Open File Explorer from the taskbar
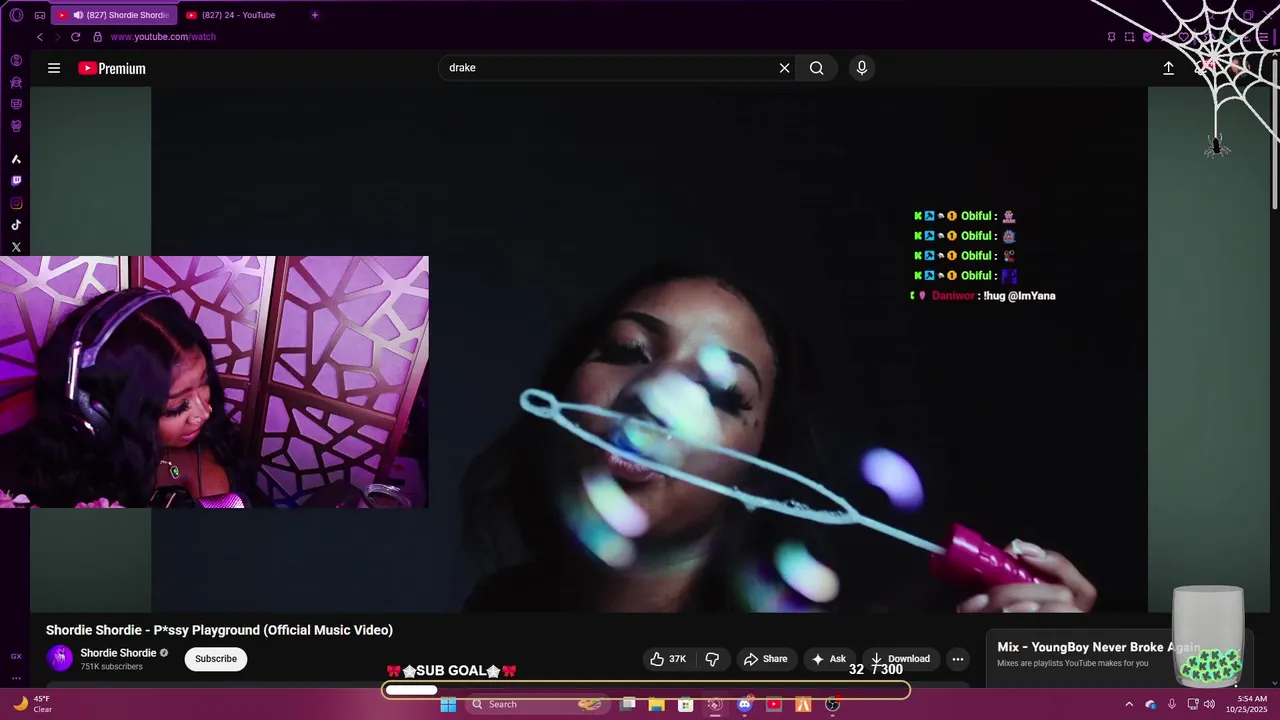Screen dimensions: 1280x720 point(656,705)
